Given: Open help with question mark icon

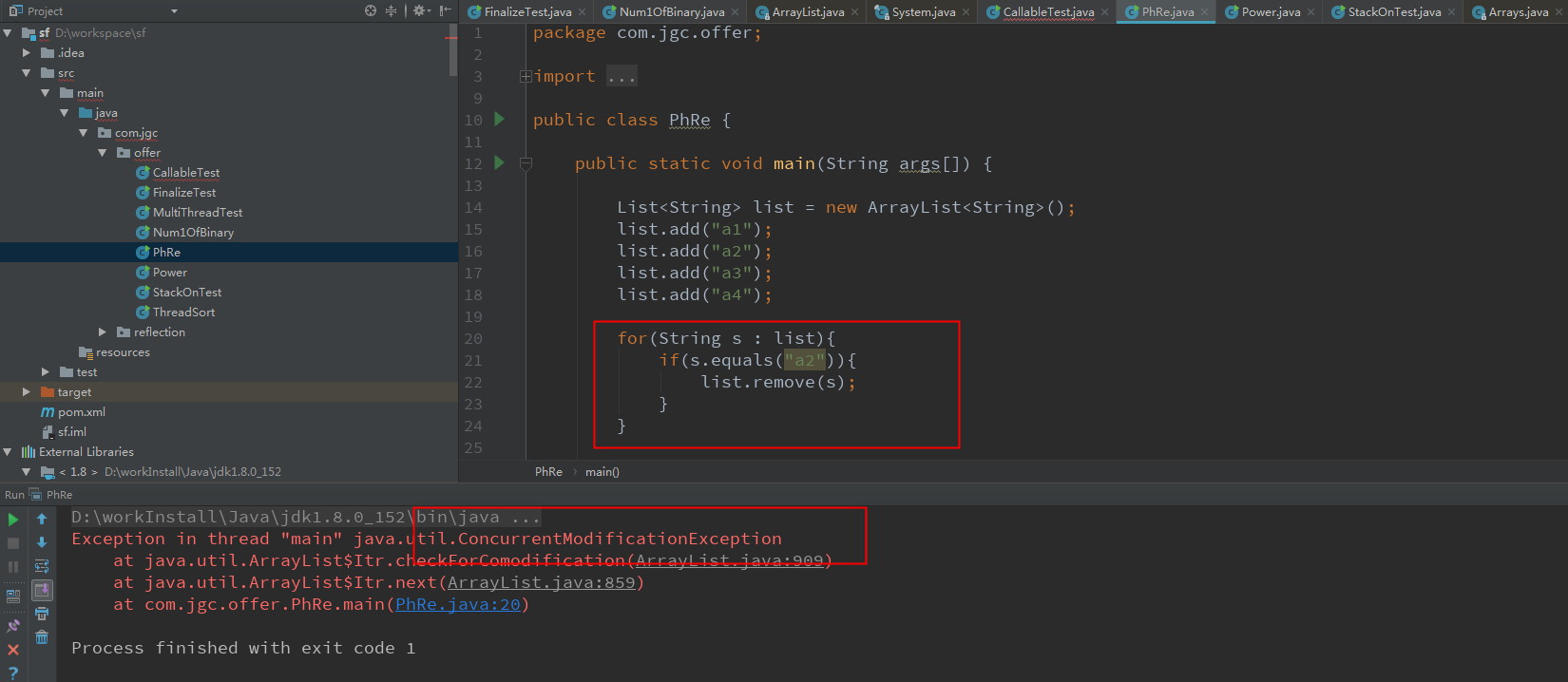Looking at the screenshot, I should click(13, 673).
